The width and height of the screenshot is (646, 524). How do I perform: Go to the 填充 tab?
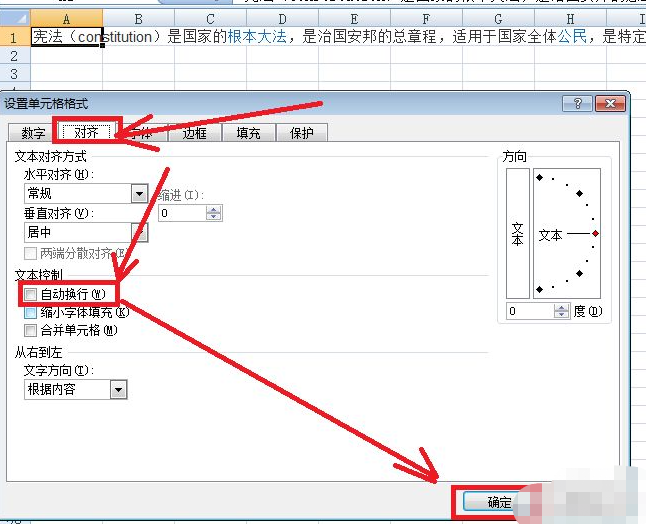248,133
